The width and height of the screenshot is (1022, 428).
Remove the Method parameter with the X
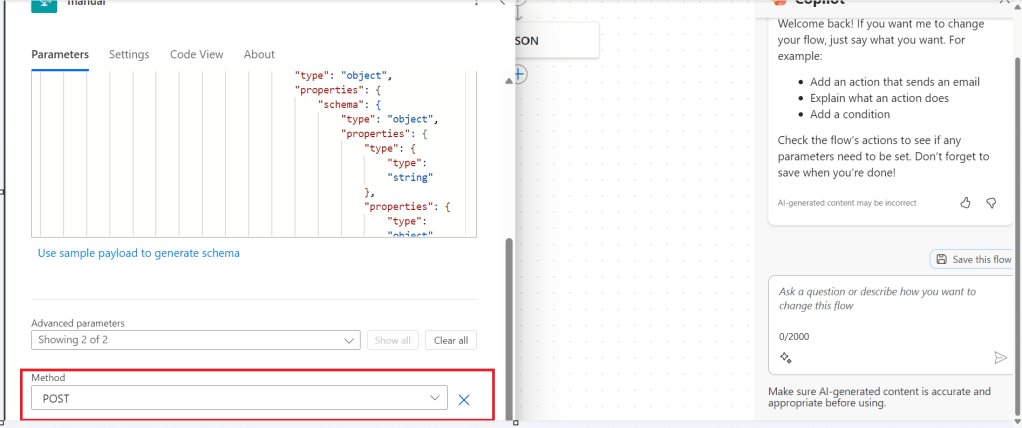[x=464, y=399]
